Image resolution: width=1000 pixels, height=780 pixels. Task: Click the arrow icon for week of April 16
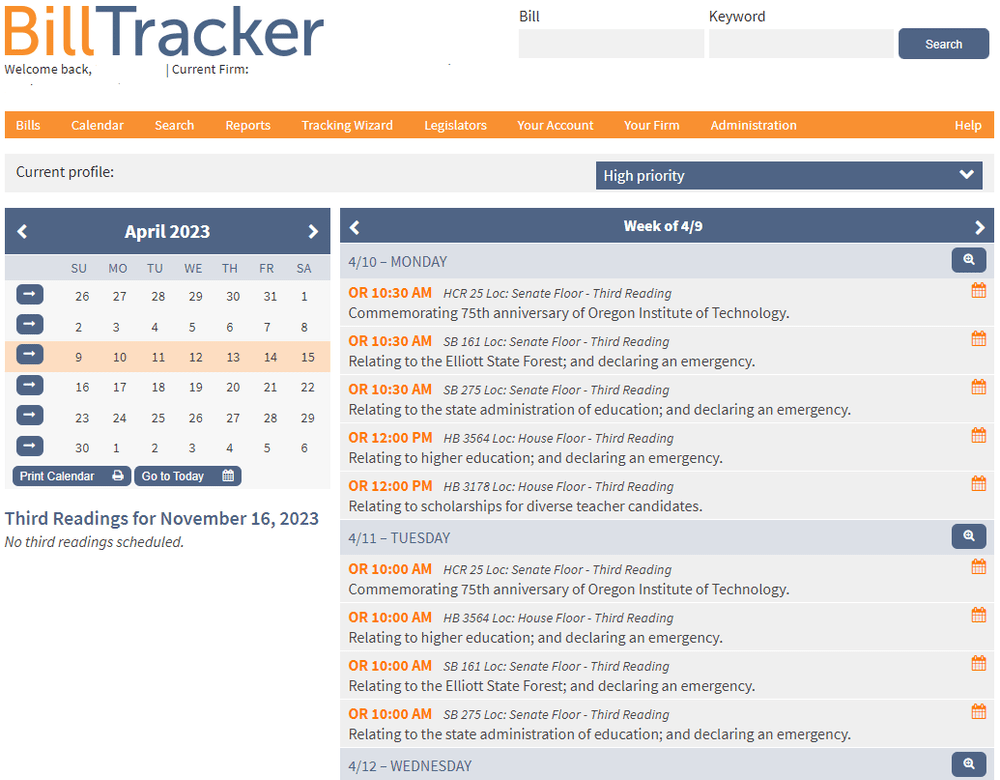click(x=29, y=385)
